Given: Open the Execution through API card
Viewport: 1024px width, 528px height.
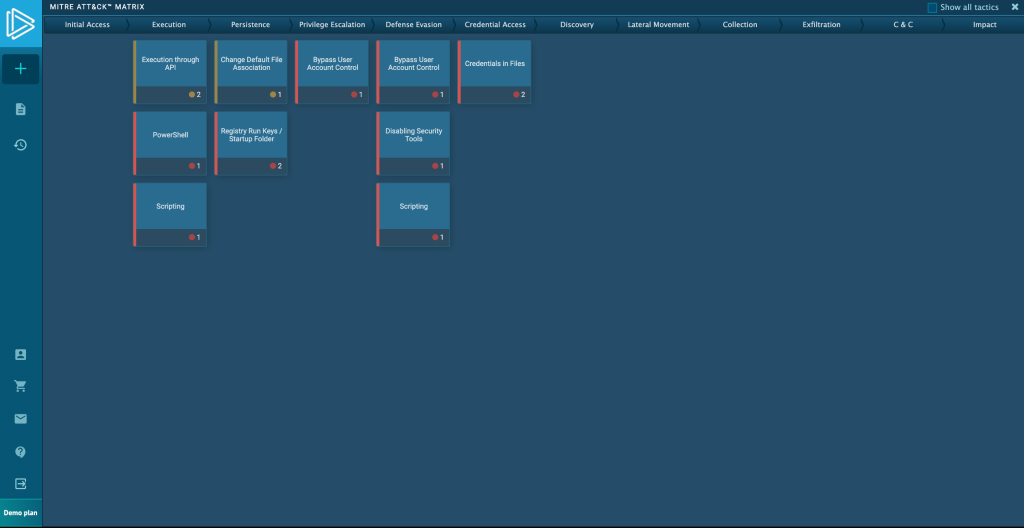Looking at the screenshot, I should pyautogui.click(x=170, y=72).
